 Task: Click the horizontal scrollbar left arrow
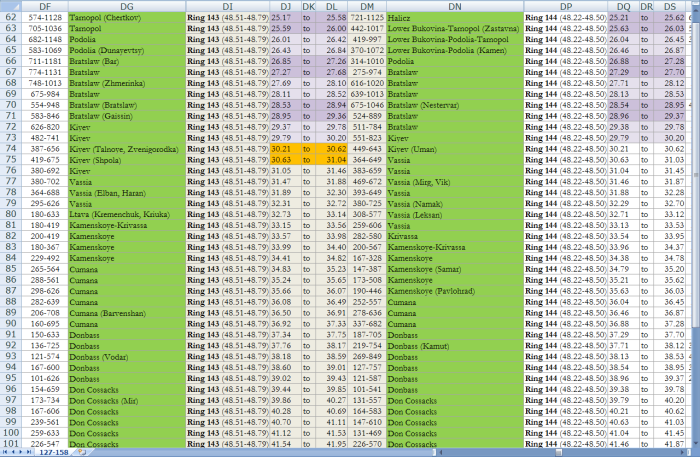pos(442,453)
